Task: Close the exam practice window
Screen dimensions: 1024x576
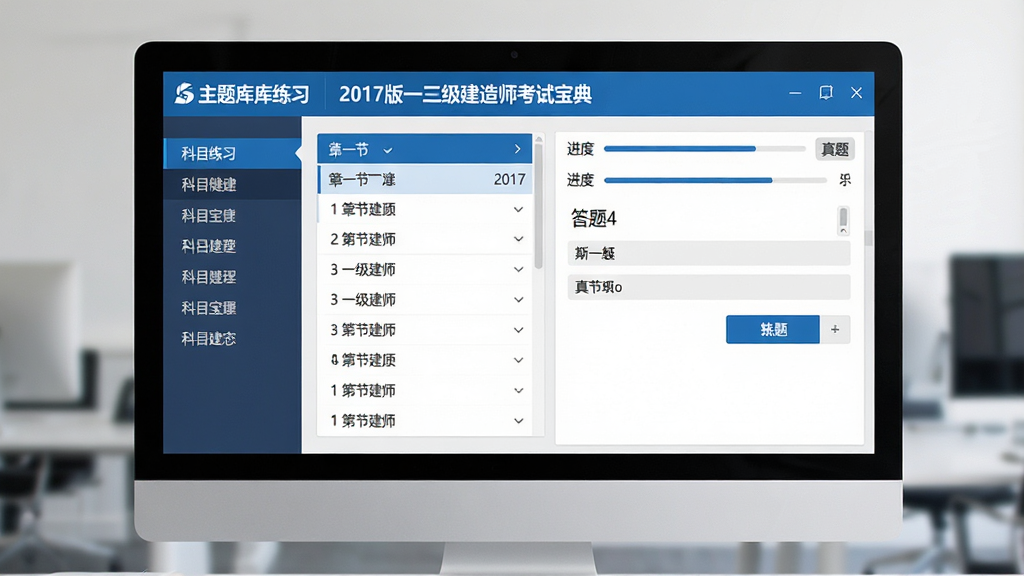Action: [x=856, y=93]
